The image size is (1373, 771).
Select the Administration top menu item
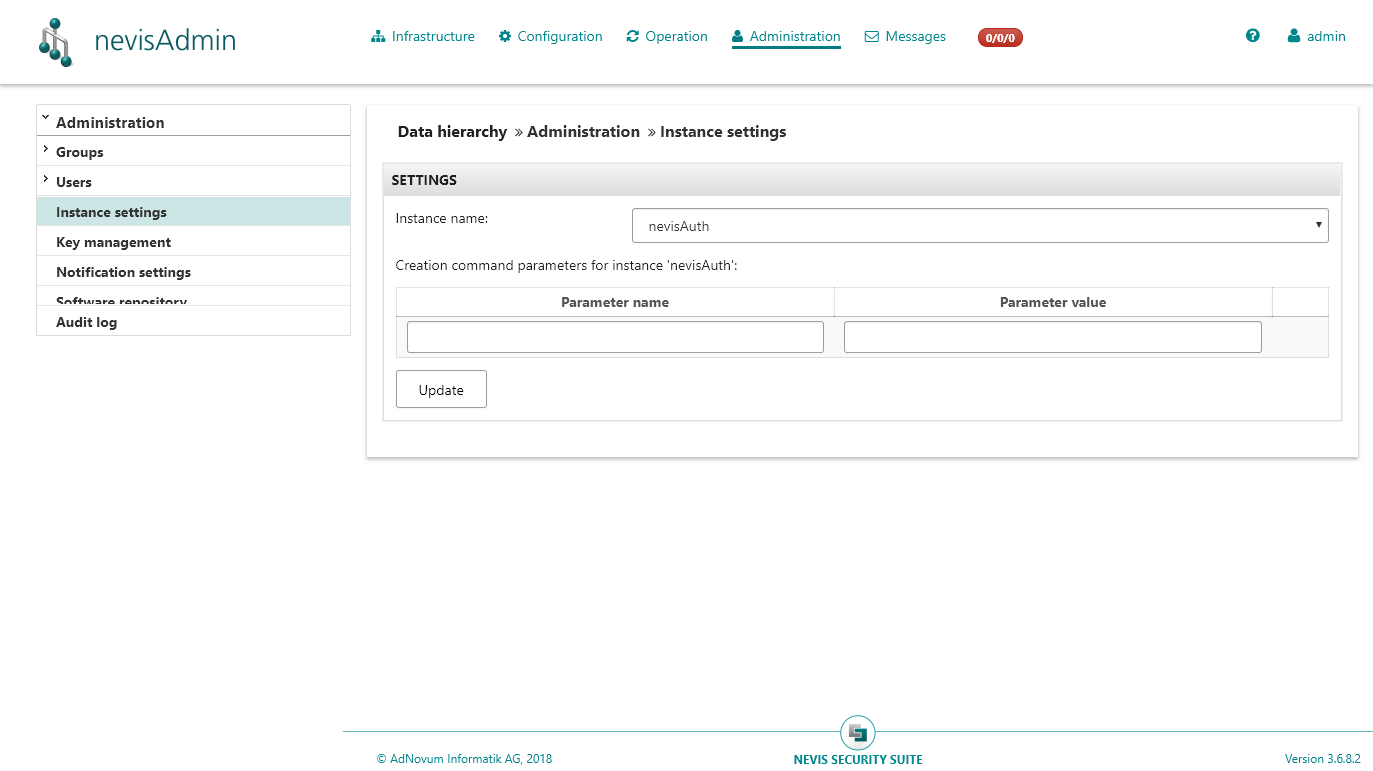tap(786, 36)
